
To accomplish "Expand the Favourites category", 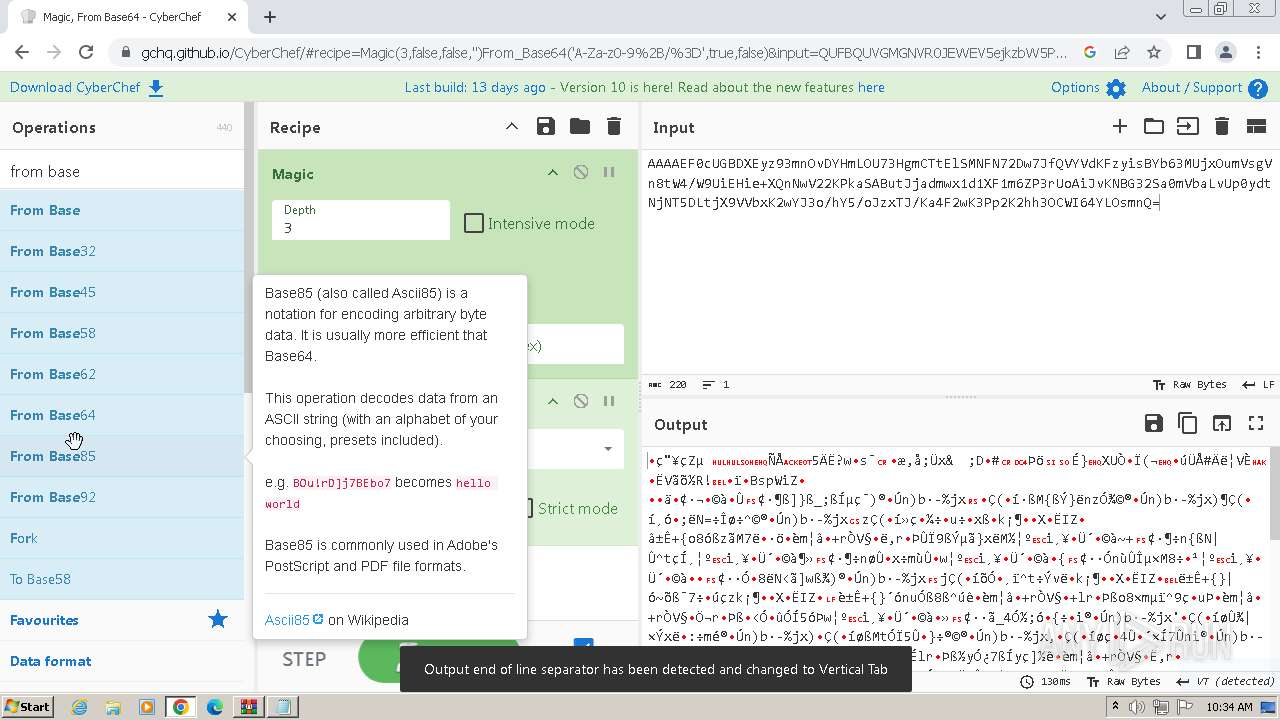I will 122,620.
